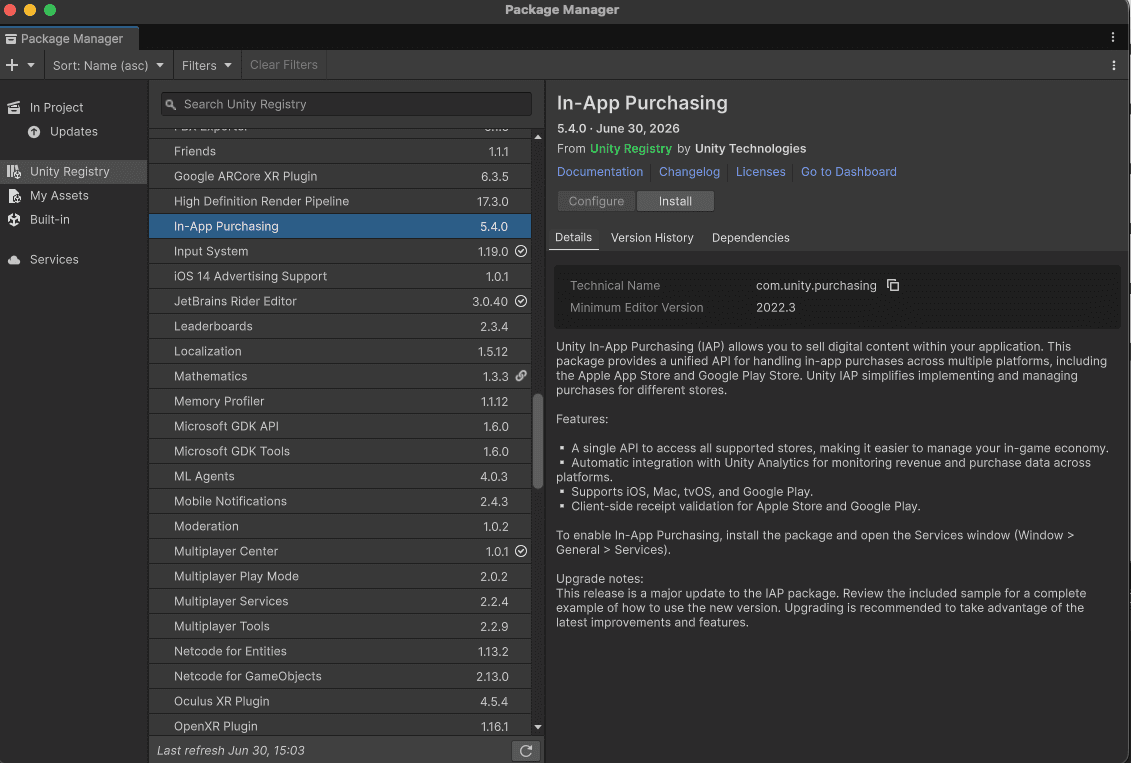The height and width of the screenshot is (763, 1131).
Task: Click the Unity Registry sidebar icon
Action: tap(14, 172)
